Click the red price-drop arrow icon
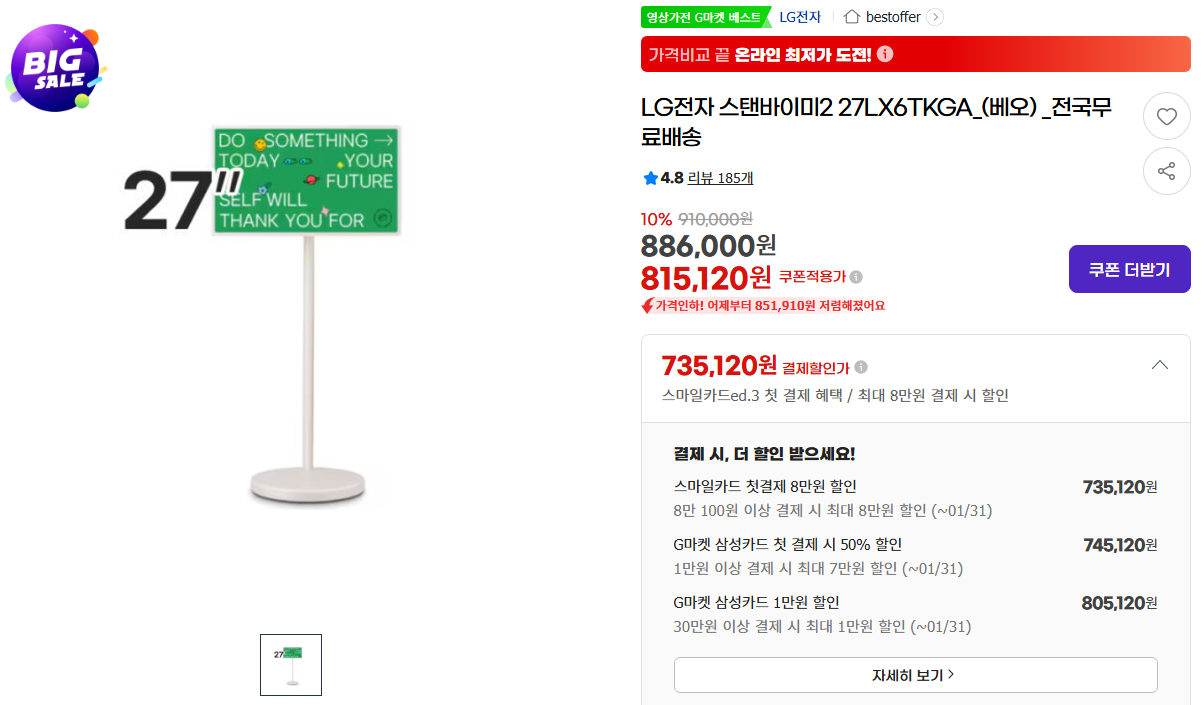Screen dimensions: 1204x705 coord(651,304)
